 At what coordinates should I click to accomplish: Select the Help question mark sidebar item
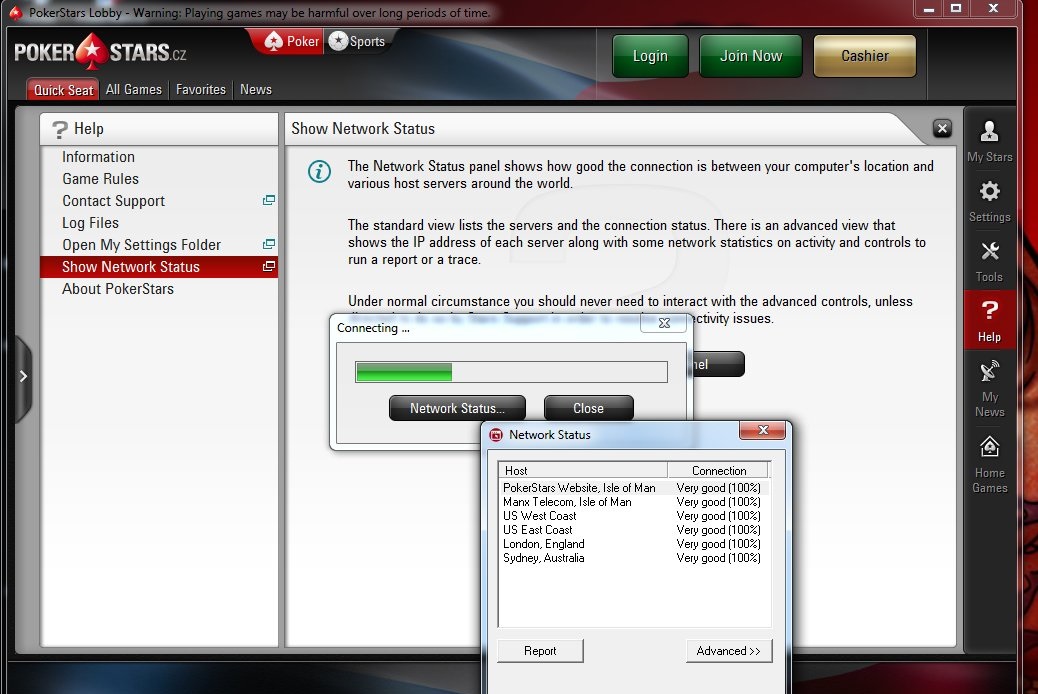(x=989, y=321)
